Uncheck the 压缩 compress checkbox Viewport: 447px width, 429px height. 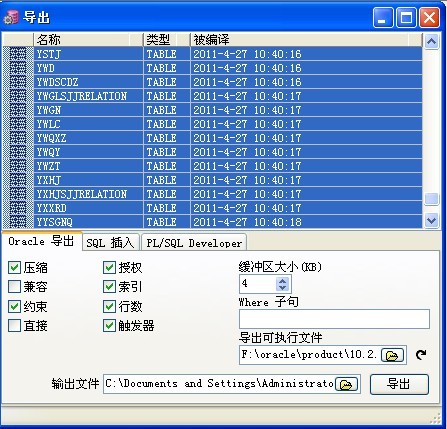click(14, 267)
